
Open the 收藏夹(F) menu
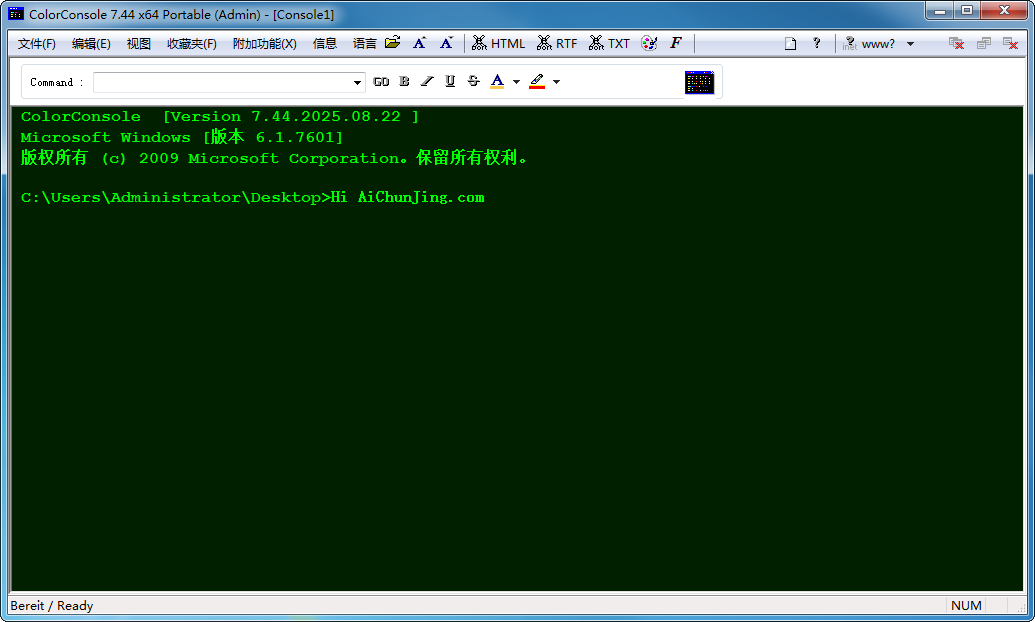191,44
